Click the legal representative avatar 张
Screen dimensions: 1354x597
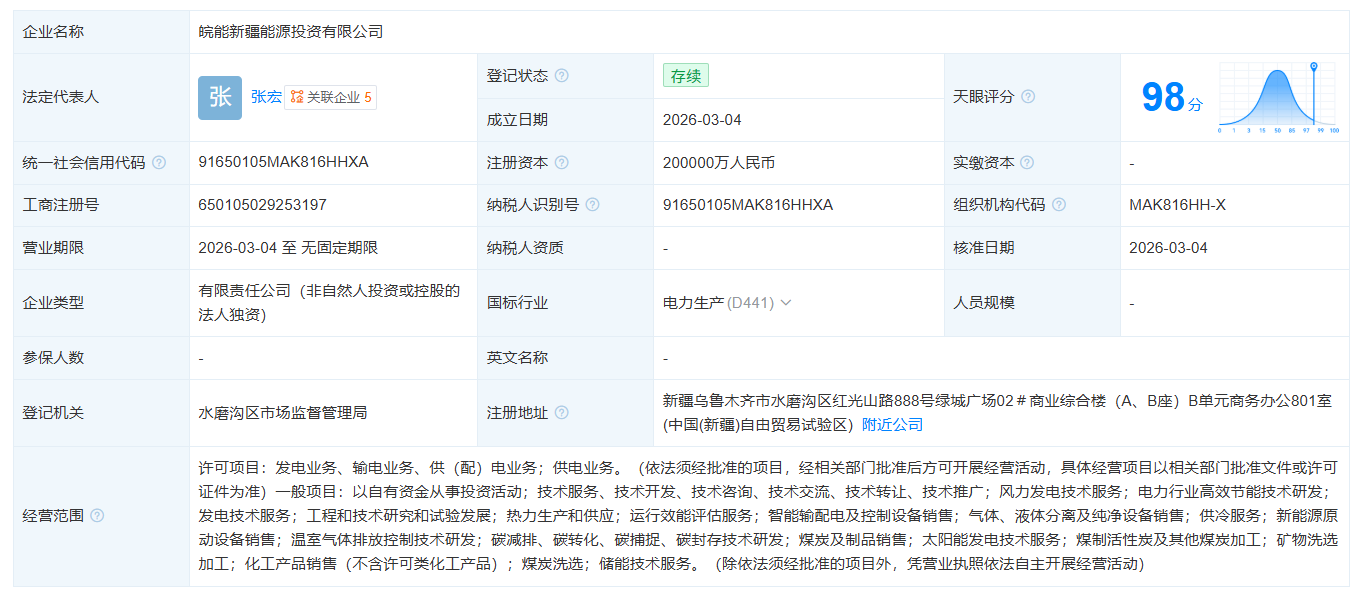coord(219,97)
